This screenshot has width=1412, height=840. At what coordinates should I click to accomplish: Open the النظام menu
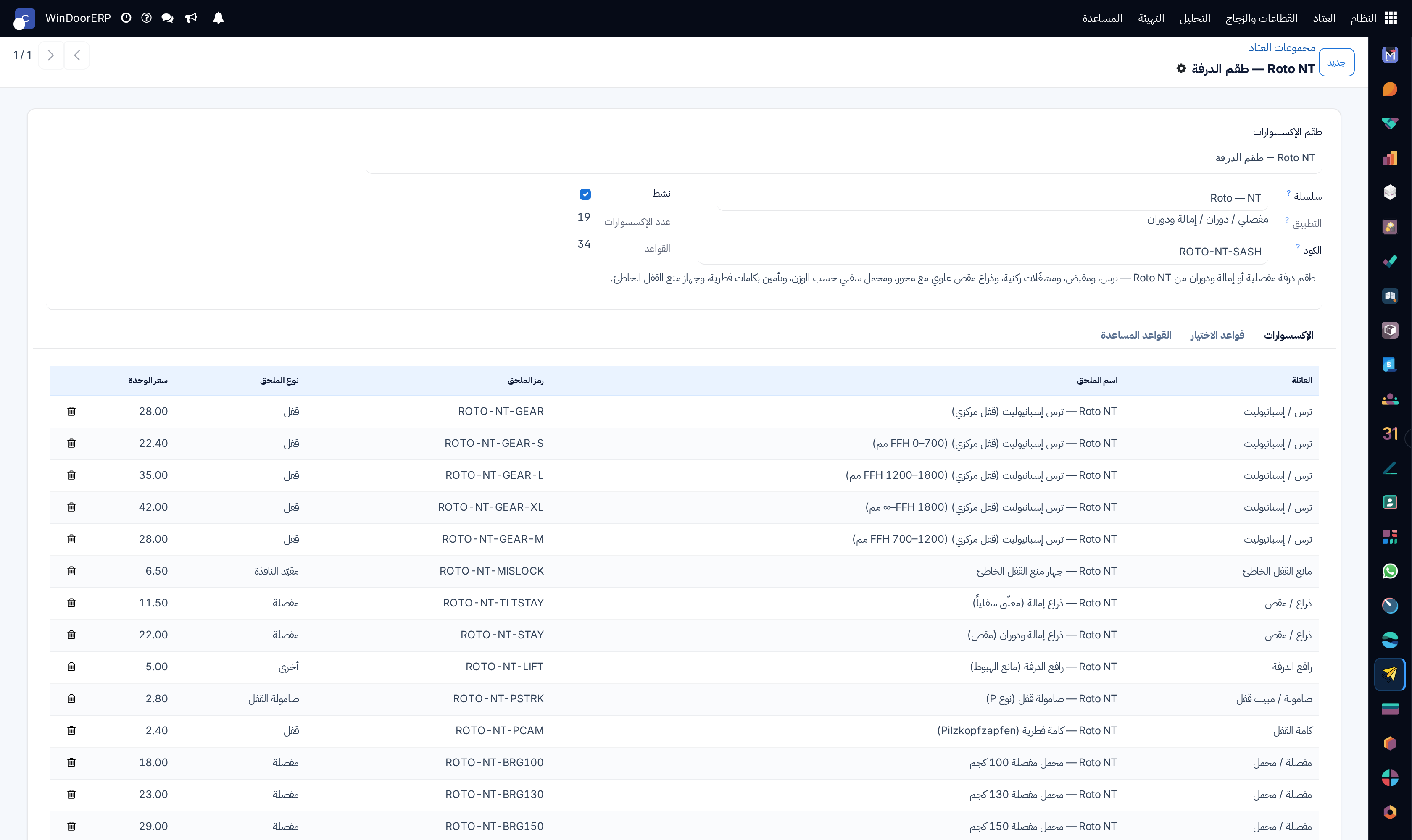[1363, 18]
